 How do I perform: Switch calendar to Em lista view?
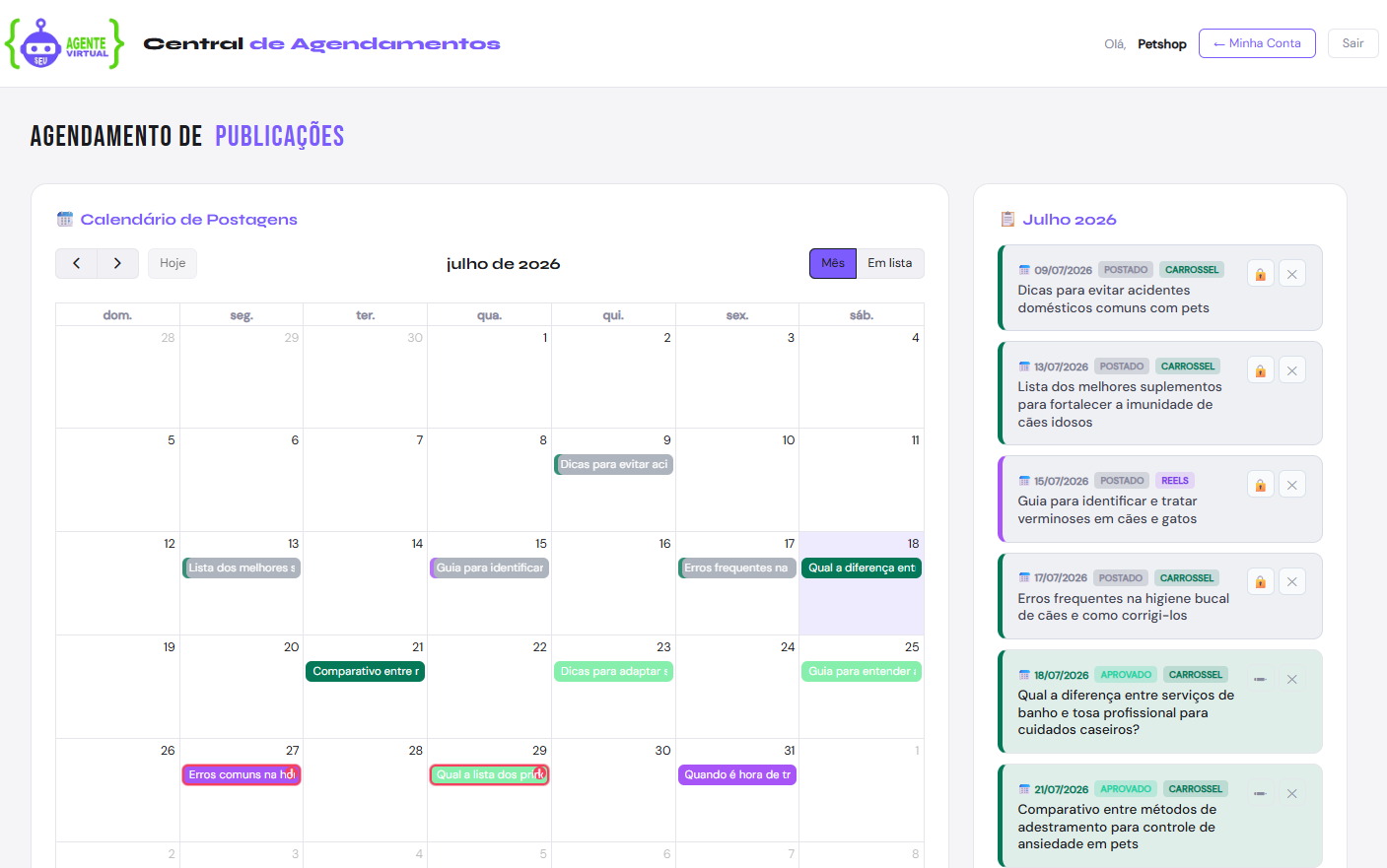(x=890, y=263)
